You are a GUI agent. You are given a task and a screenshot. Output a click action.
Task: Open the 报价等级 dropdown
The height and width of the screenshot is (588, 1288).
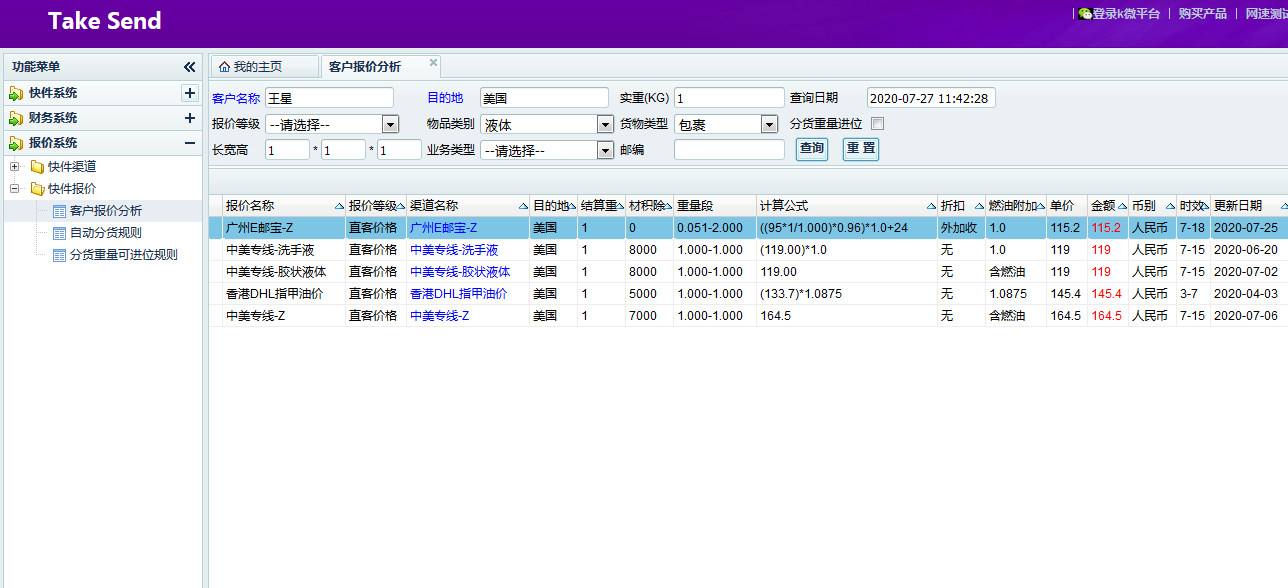[390, 125]
